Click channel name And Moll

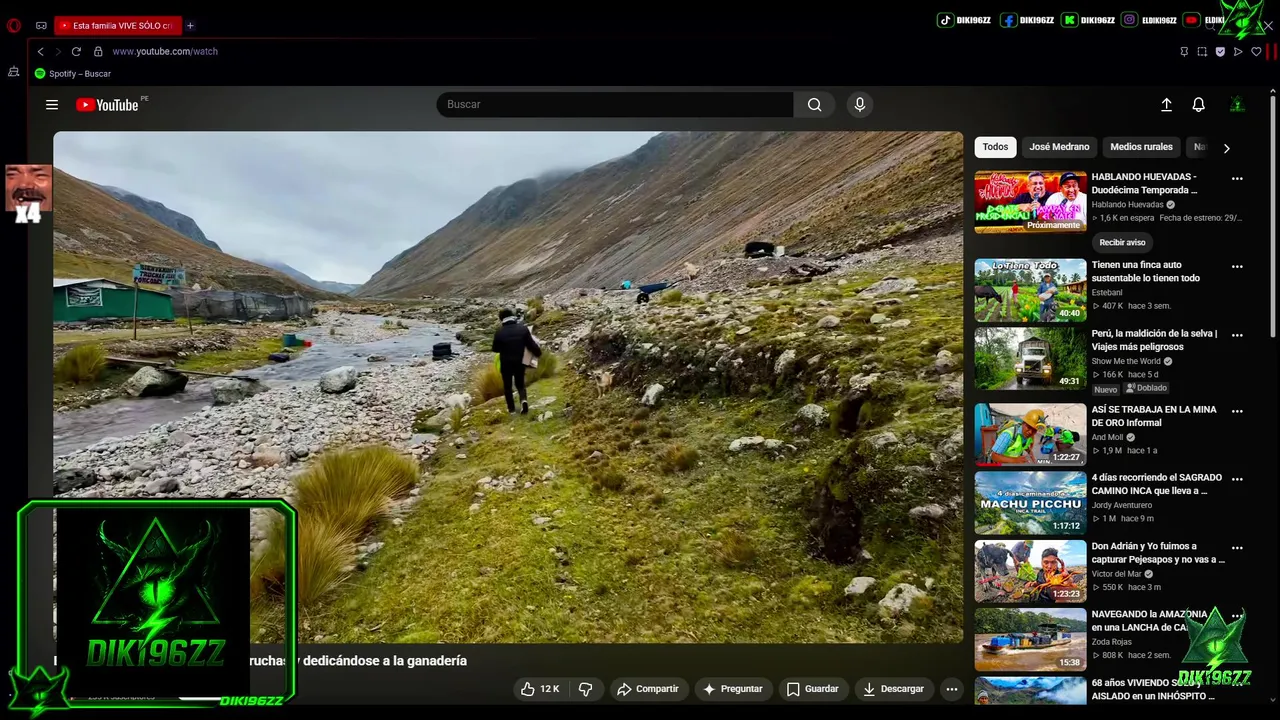click(1107, 437)
